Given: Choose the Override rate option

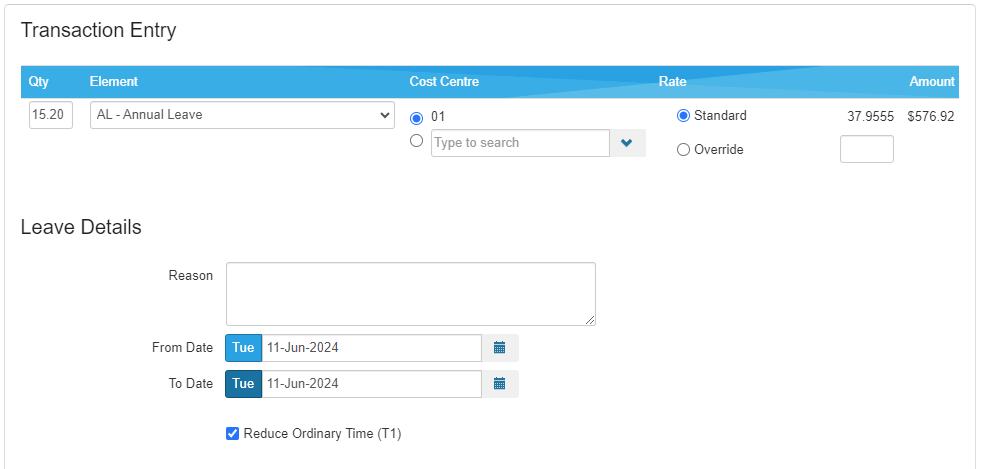Looking at the screenshot, I should (683, 150).
